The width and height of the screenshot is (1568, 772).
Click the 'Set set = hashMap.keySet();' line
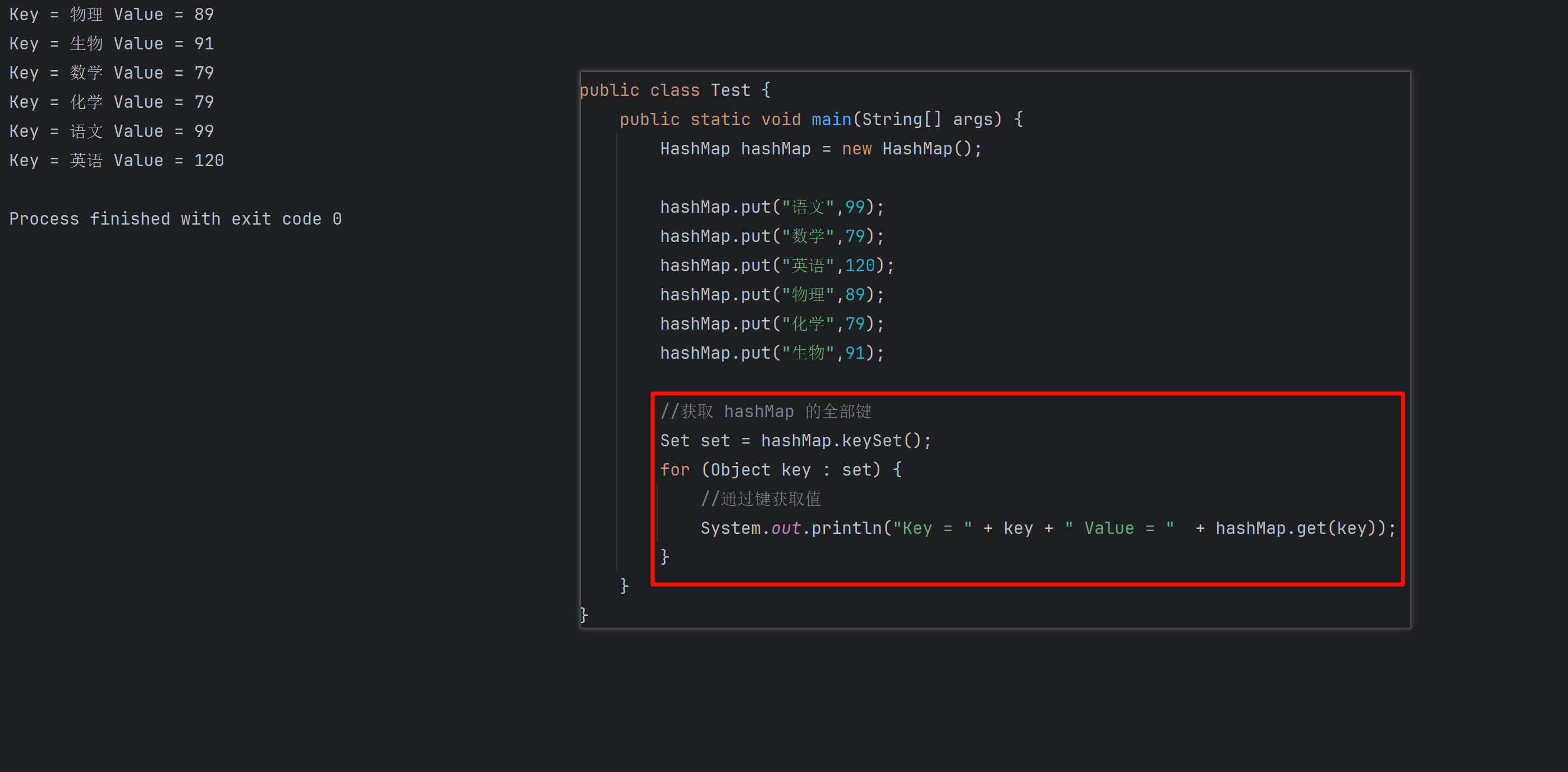pos(795,441)
